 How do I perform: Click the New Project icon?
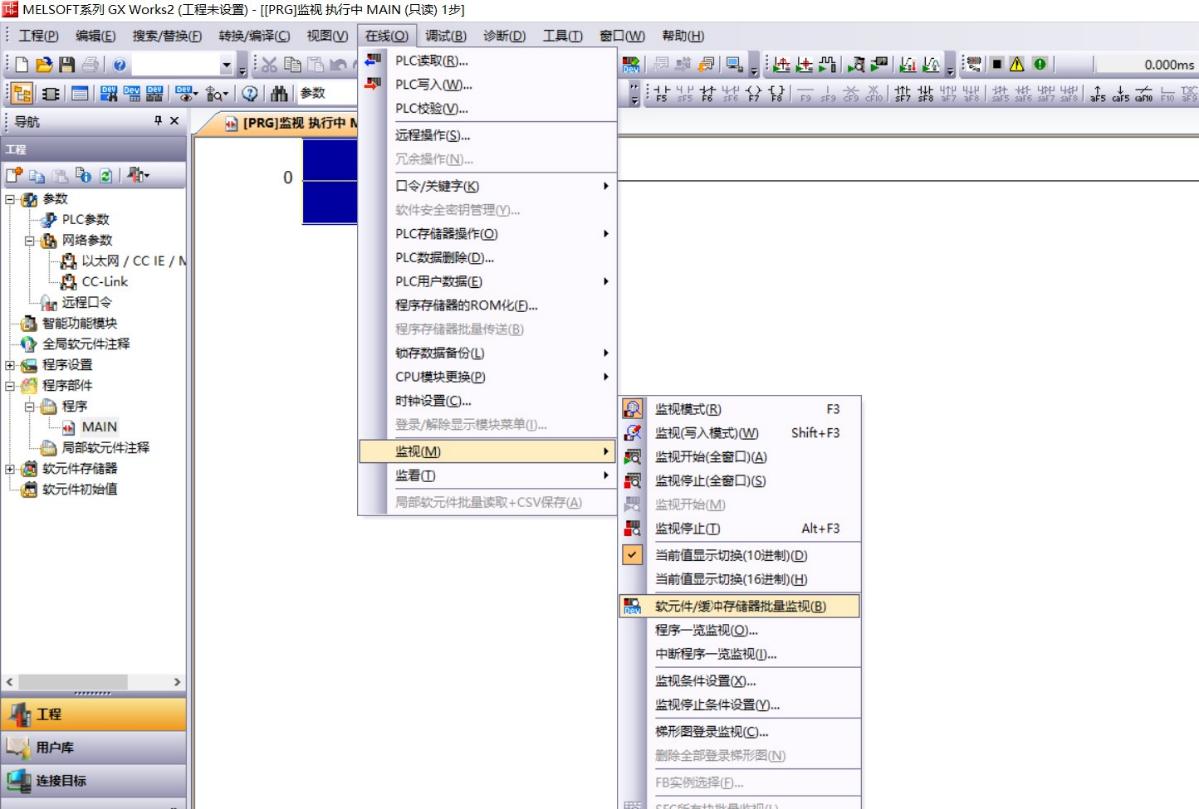click(x=21, y=64)
